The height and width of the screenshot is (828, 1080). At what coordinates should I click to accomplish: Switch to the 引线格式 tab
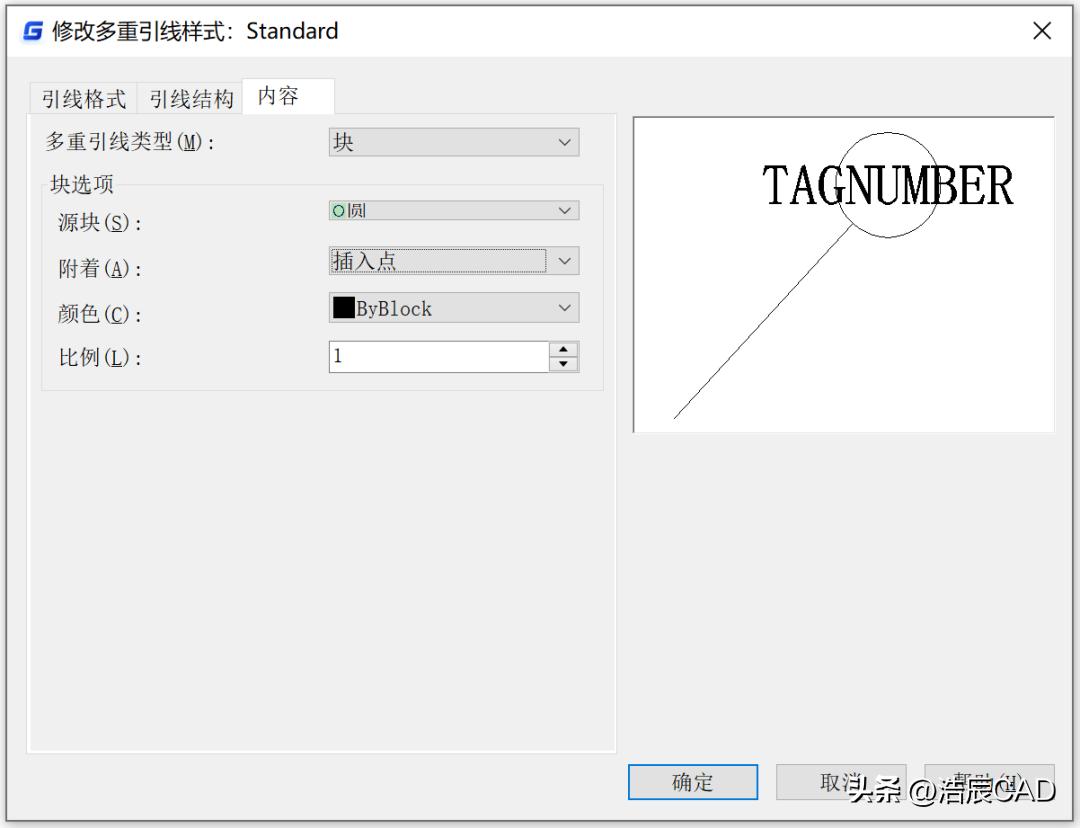[81, 97]
